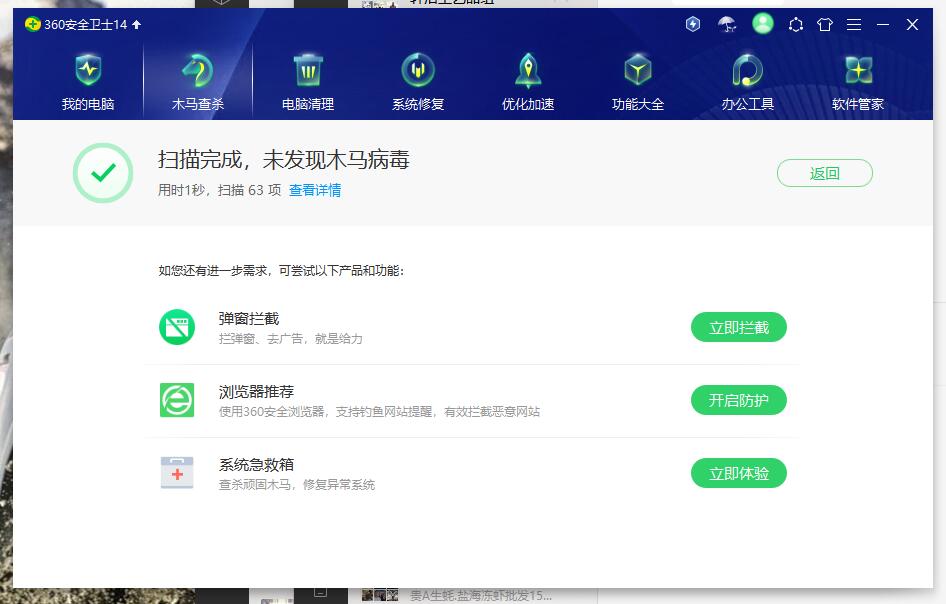Click the 返回 button
The width and height of the screenshot is (946, 604).
coord(825,173)
